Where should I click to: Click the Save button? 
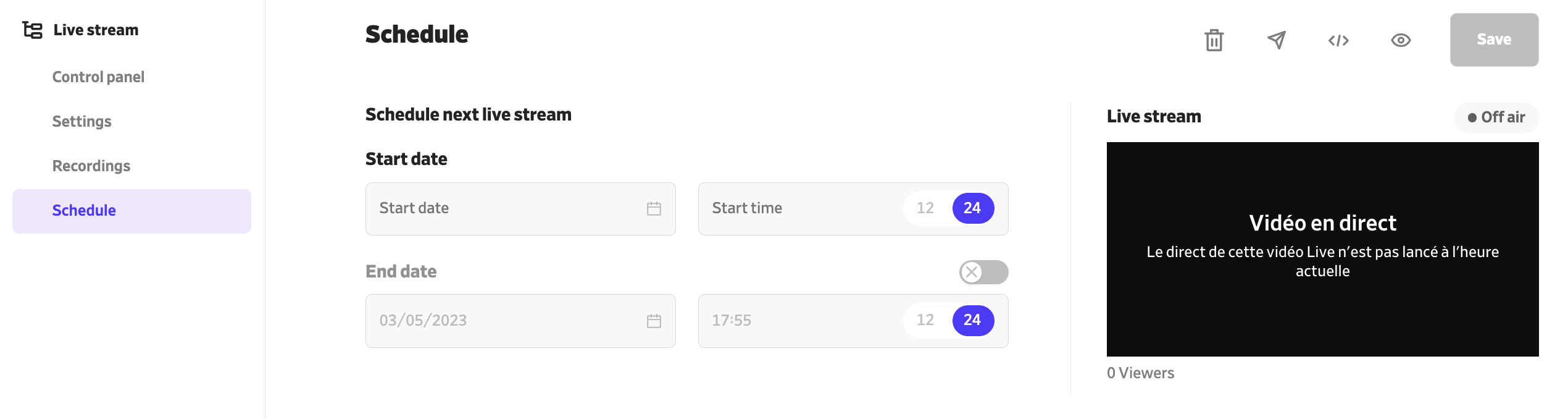(1493, 40)
